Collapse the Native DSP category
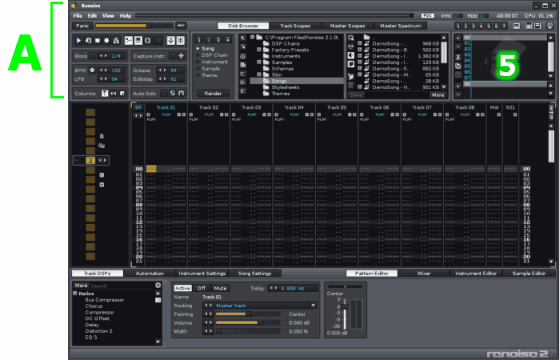Viewport: 560px width, 360px height. (75, 294)
